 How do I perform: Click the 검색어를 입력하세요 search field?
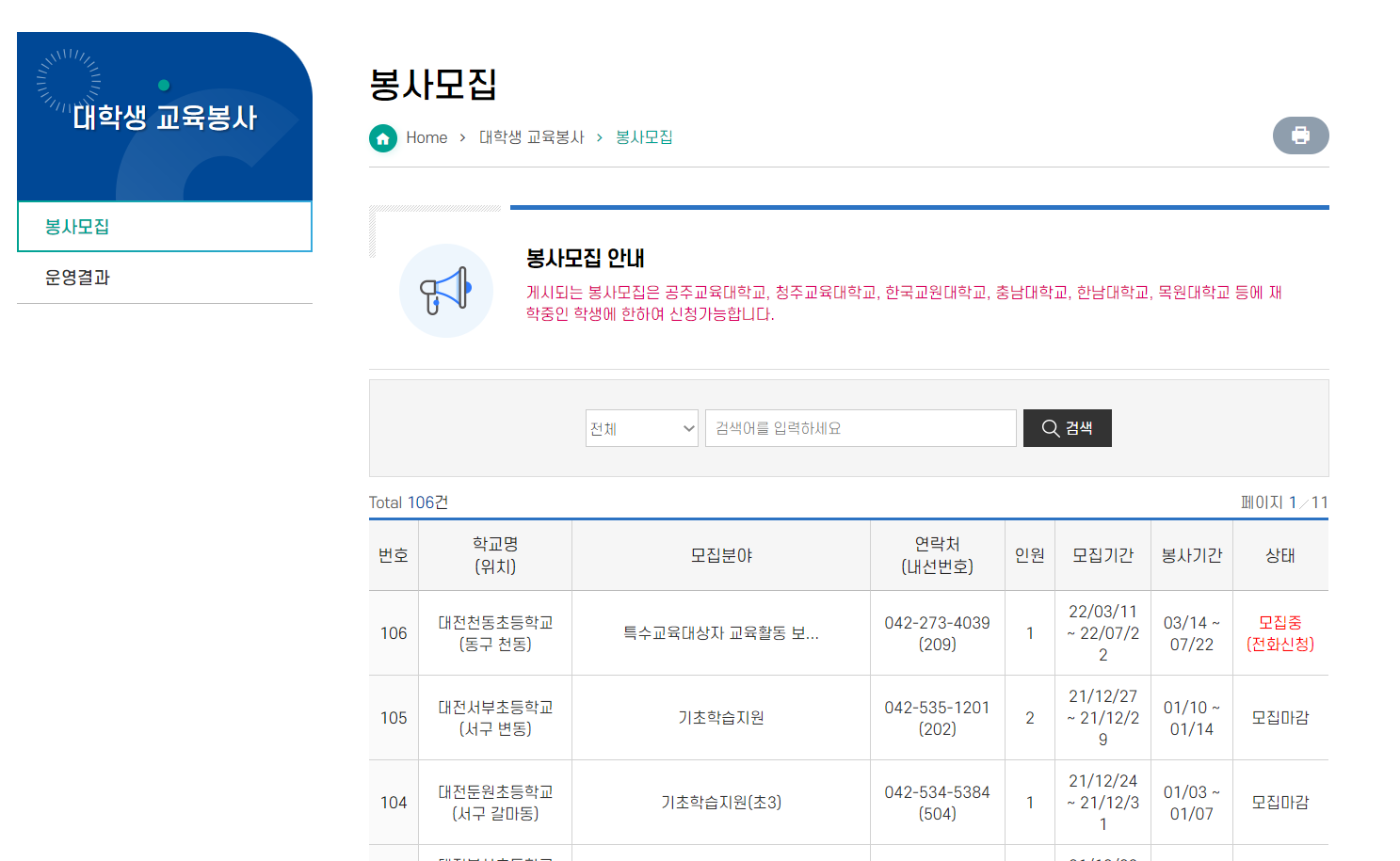pyautogui.click(x=861, y=429)
